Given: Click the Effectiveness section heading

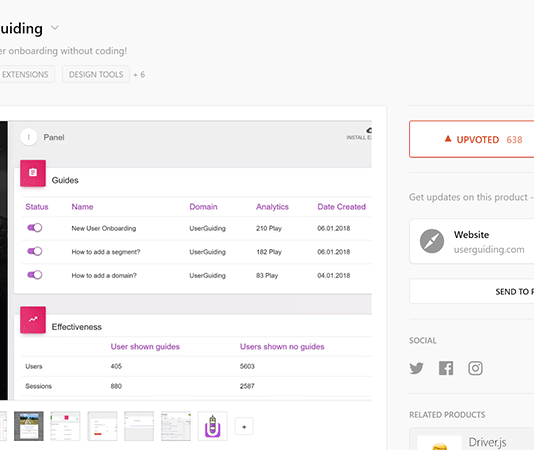Looking at the screenshot, I should [x=77, y=327].
